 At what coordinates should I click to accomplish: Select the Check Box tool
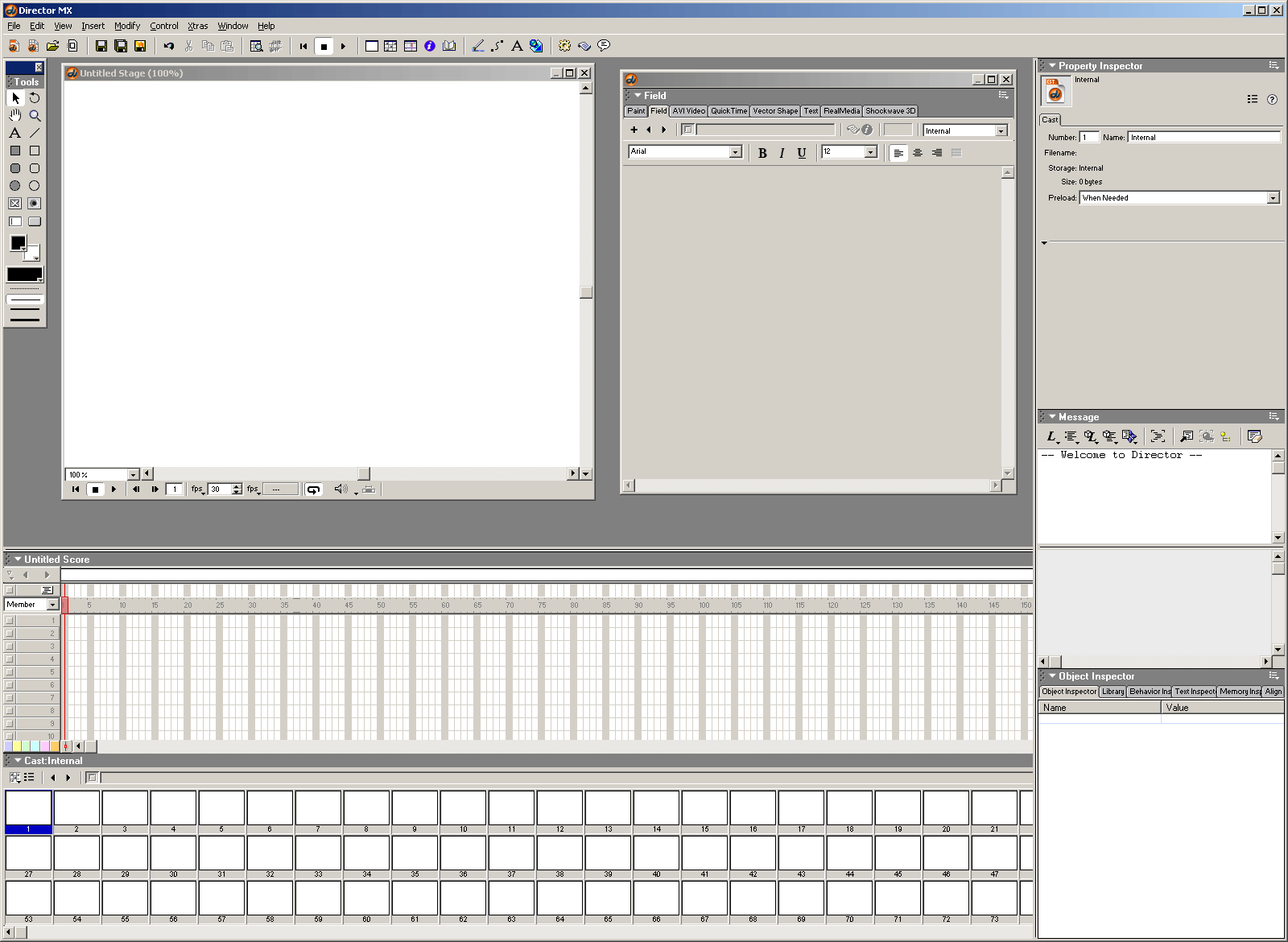(x=15, y=204)
